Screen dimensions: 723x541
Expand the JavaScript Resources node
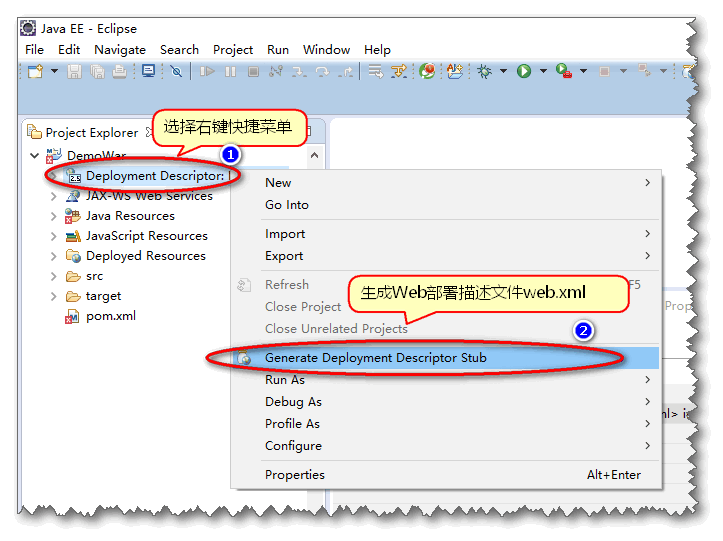[x=53, y=236]
